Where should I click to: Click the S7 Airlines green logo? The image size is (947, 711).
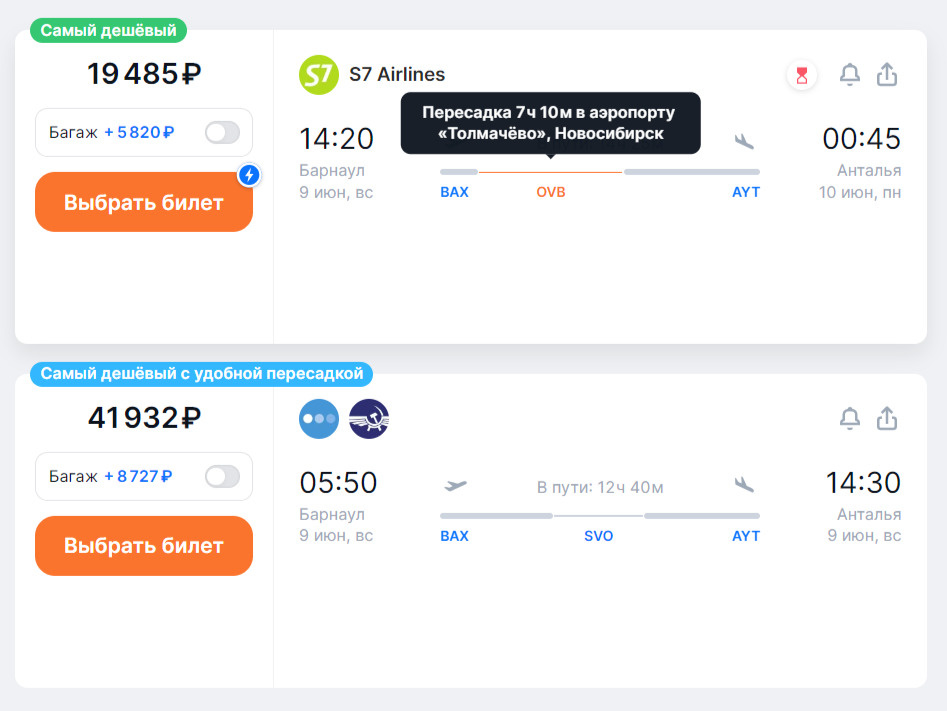(x=318, y=75)
